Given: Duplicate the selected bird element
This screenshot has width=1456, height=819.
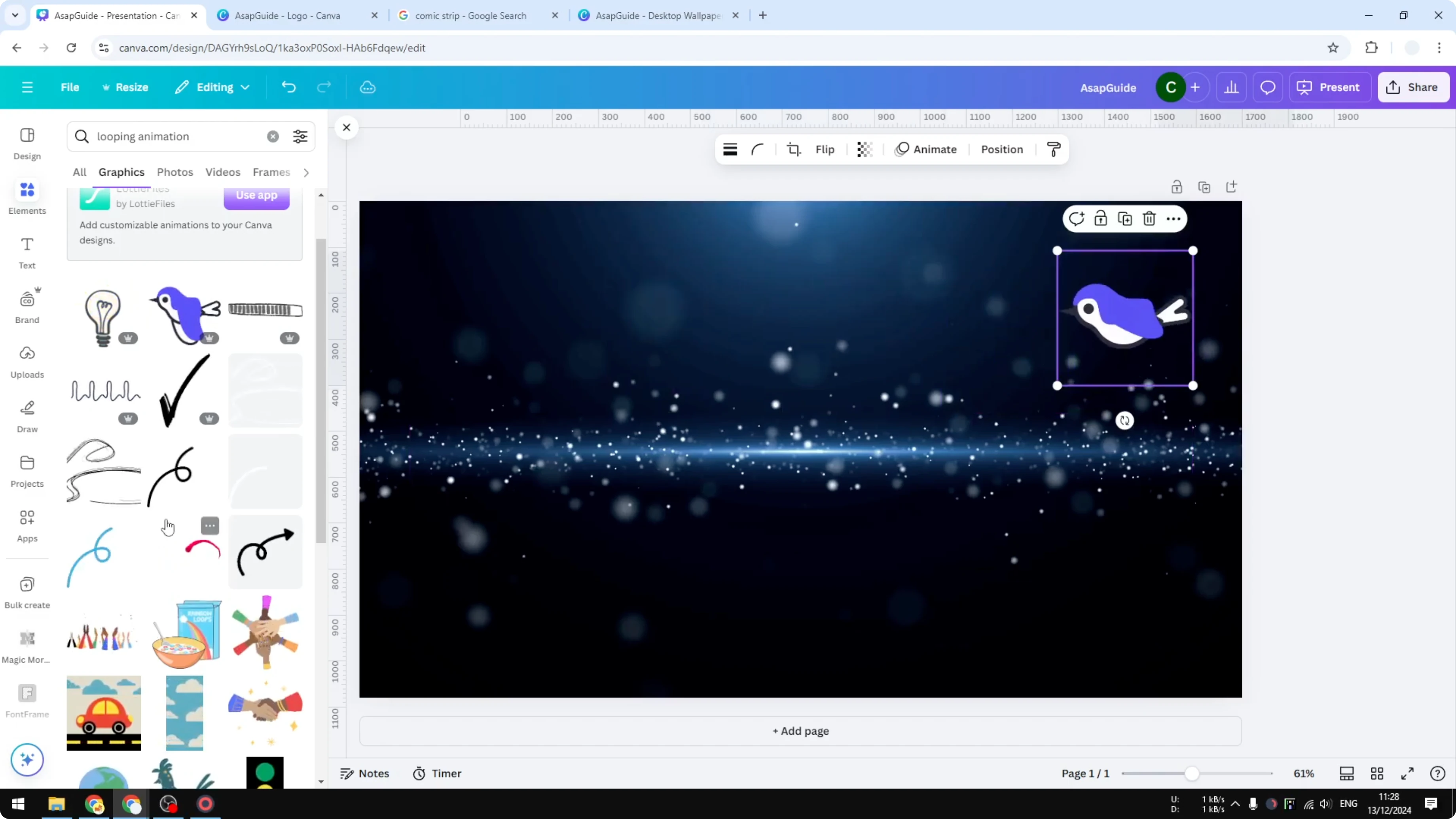Looking at the screenshot, I should tap(1125, 218).
